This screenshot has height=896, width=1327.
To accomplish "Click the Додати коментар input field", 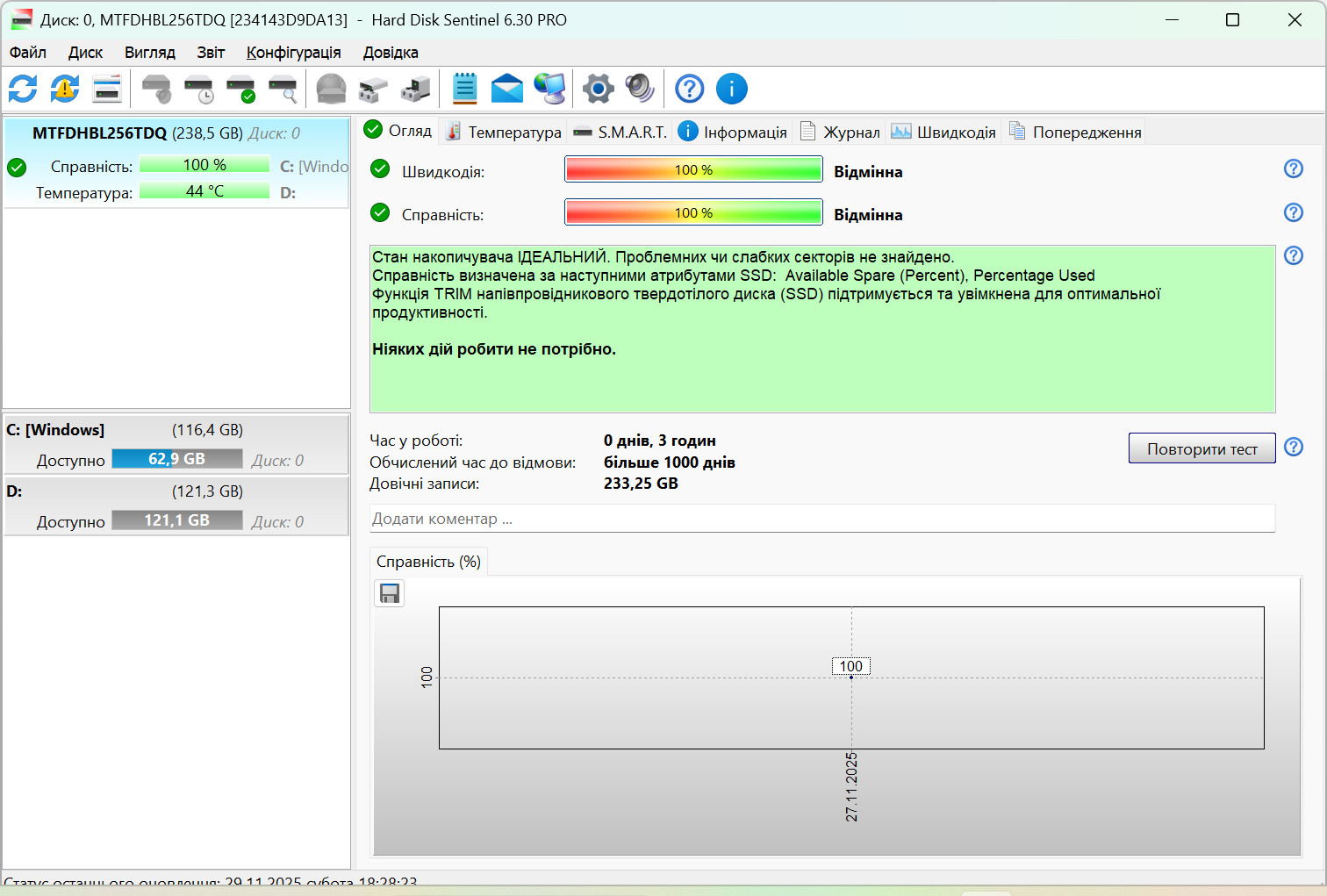I will point(822,519).
